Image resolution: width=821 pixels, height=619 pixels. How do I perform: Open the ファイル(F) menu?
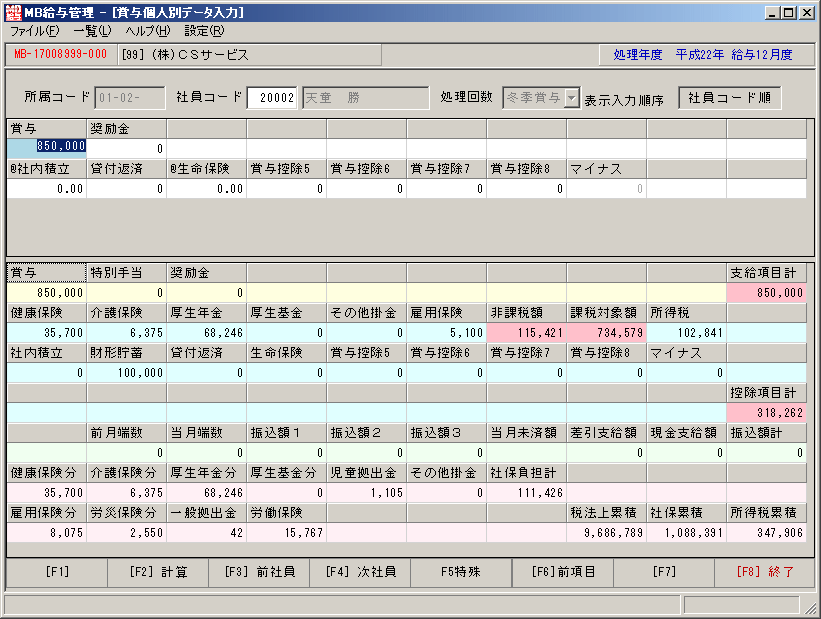(x=35, y=31)
